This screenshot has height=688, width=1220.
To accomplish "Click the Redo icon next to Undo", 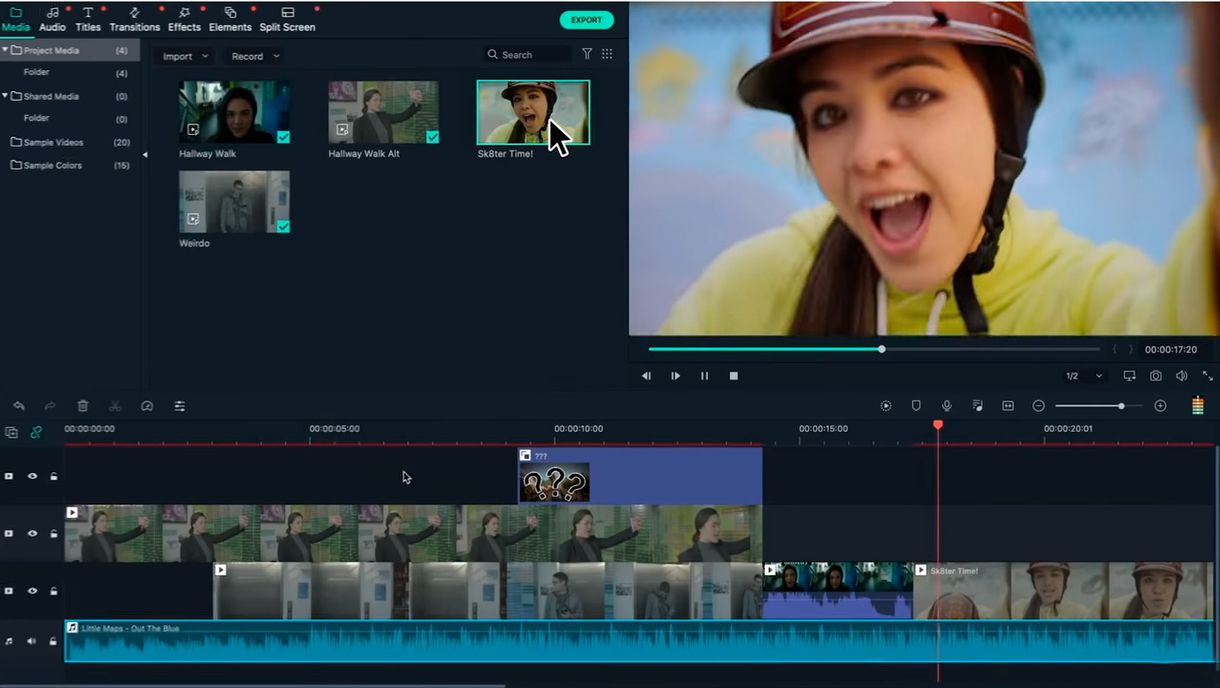I will click(48, 406).
